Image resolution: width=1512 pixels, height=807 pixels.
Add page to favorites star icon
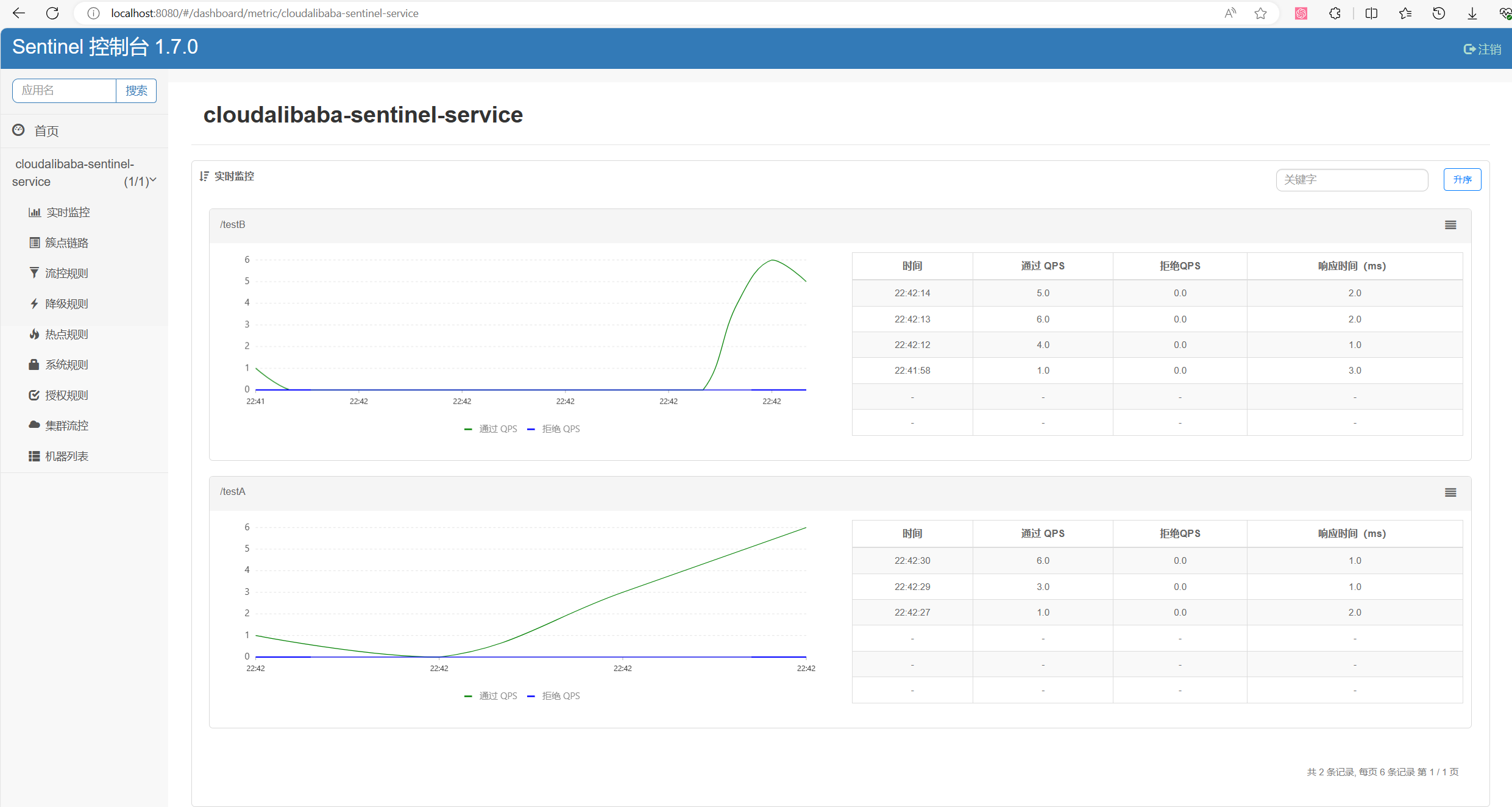[x=1261, y=13]
